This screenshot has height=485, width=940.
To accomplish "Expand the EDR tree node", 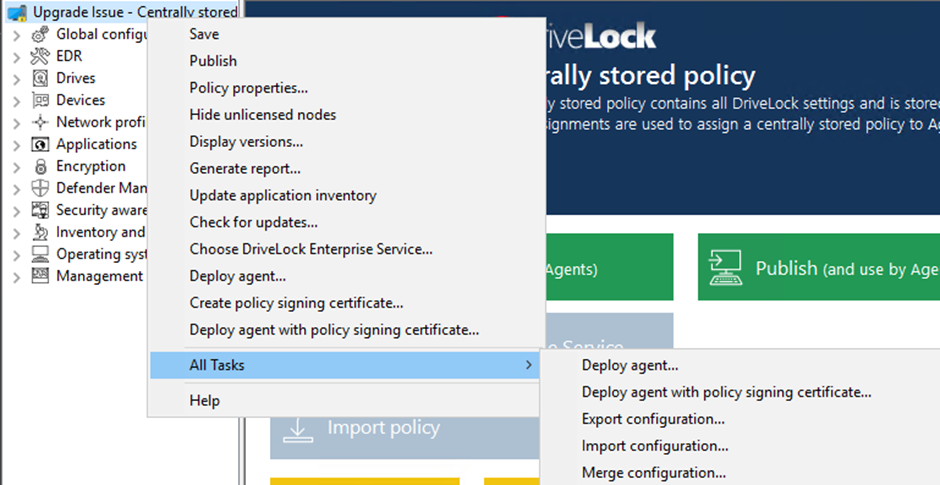I will (17, 57).
